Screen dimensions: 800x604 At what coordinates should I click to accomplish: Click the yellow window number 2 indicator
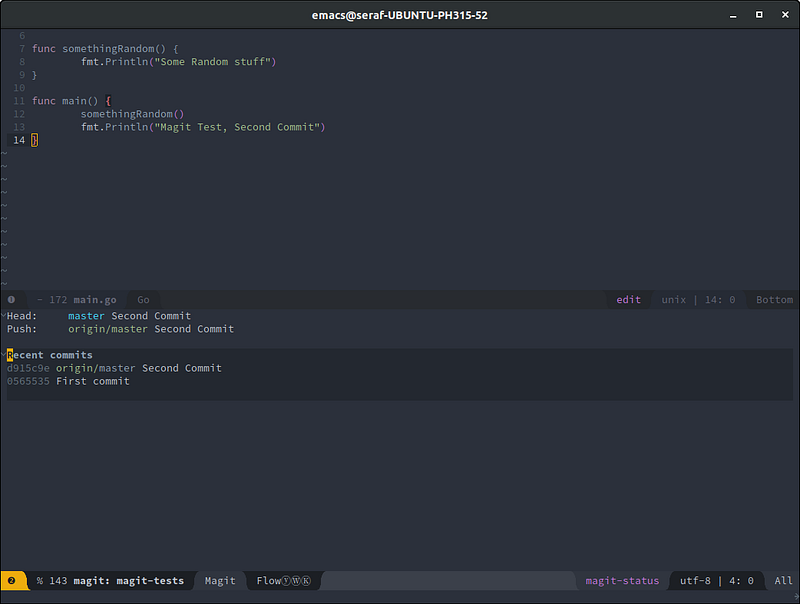pos(11,580)
